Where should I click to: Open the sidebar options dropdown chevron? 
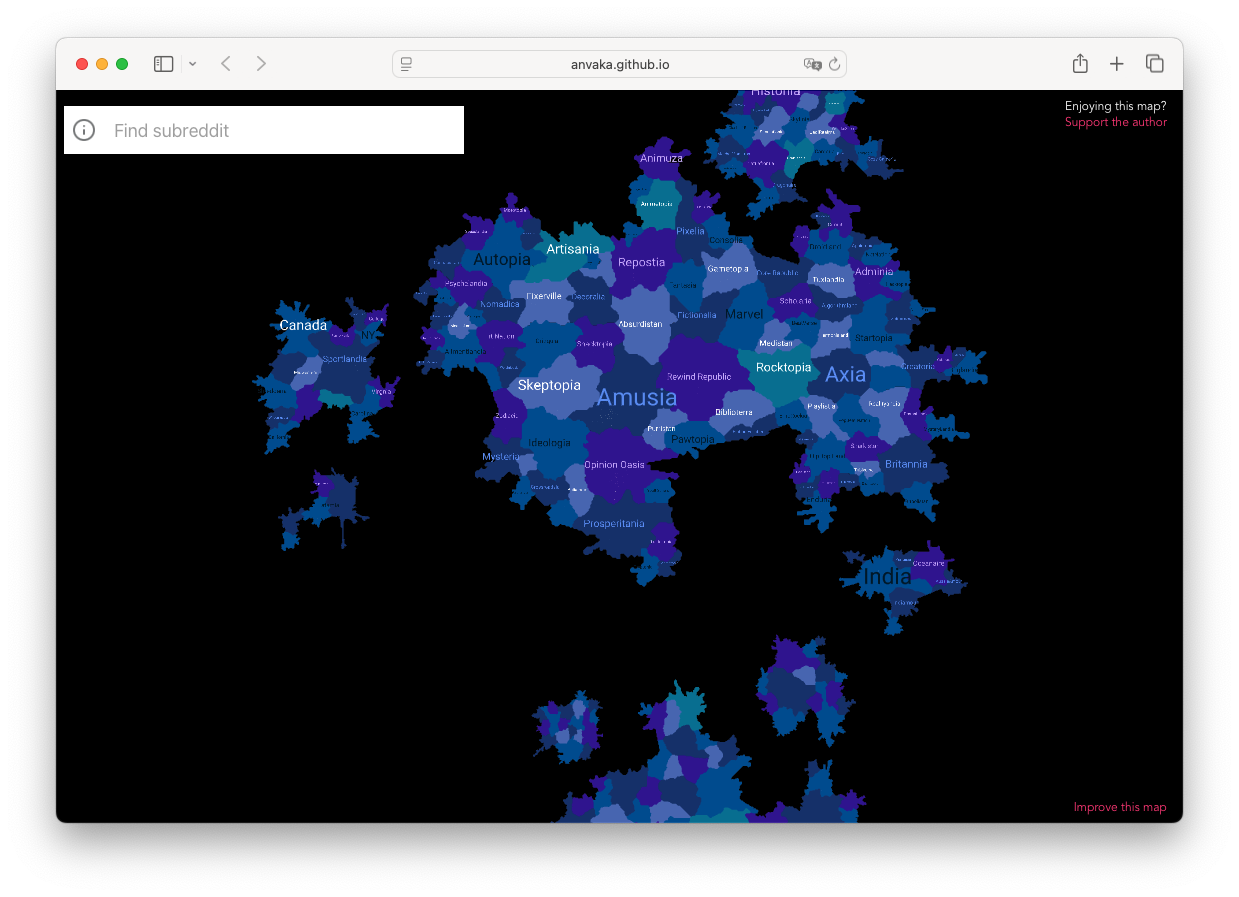pyautogui.click(x=192, y=64)
